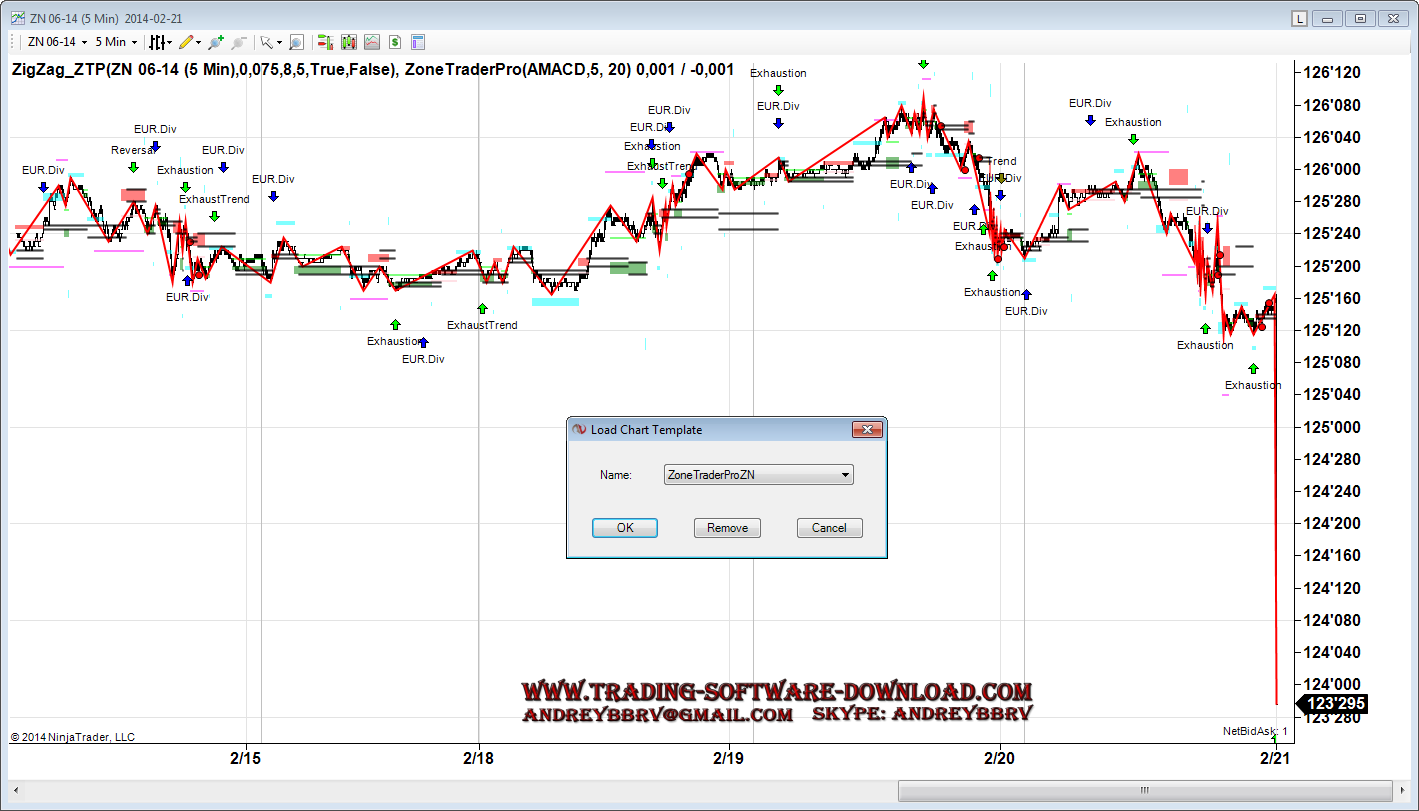This screenshot has height=811, width=1419.
Task: Click the Remove template button
Action: [x=727, y=528]
